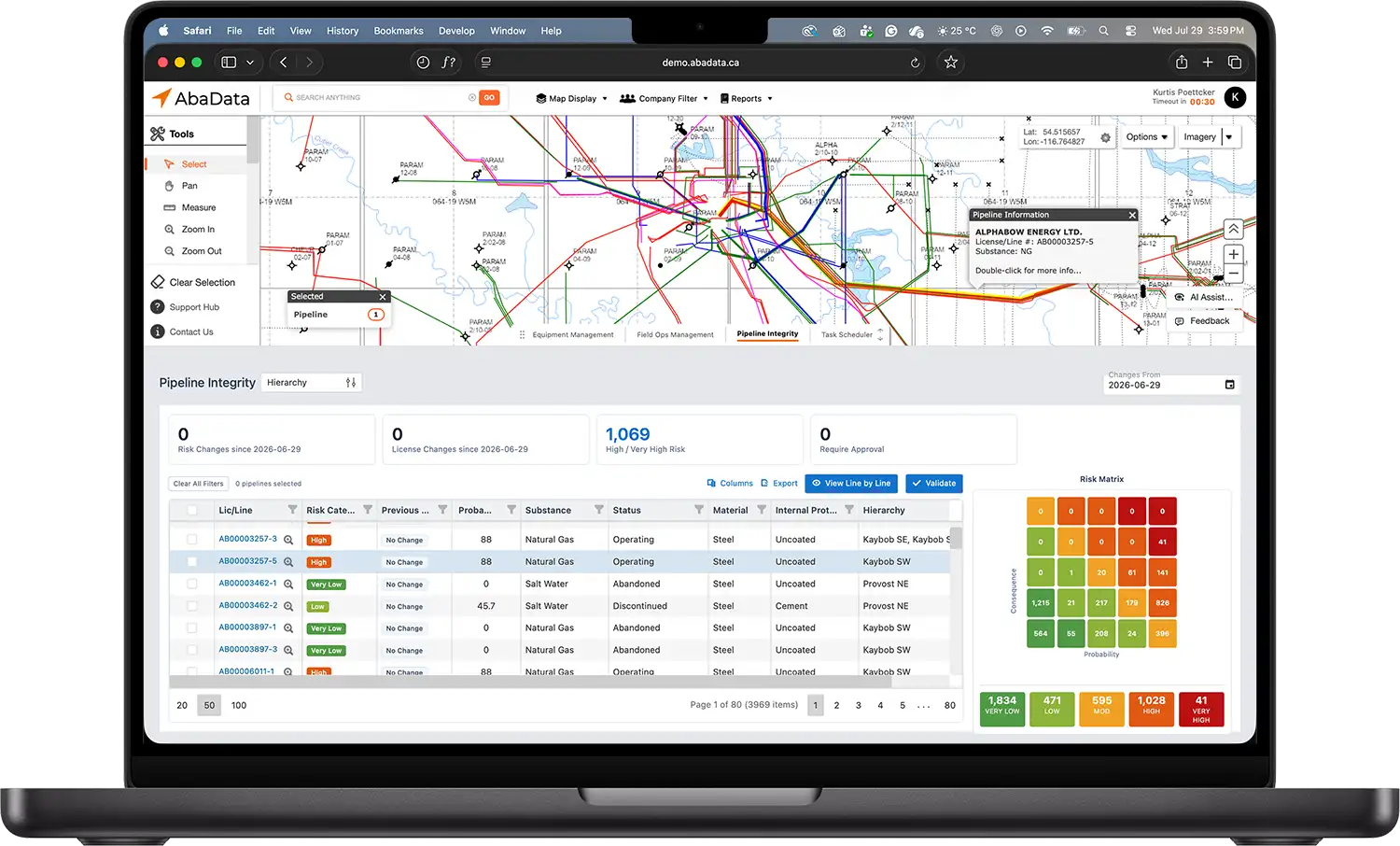The image size is (1400, 846).
Task: Close the Pipeline Information popup
Action: (x=1132, y=215)
